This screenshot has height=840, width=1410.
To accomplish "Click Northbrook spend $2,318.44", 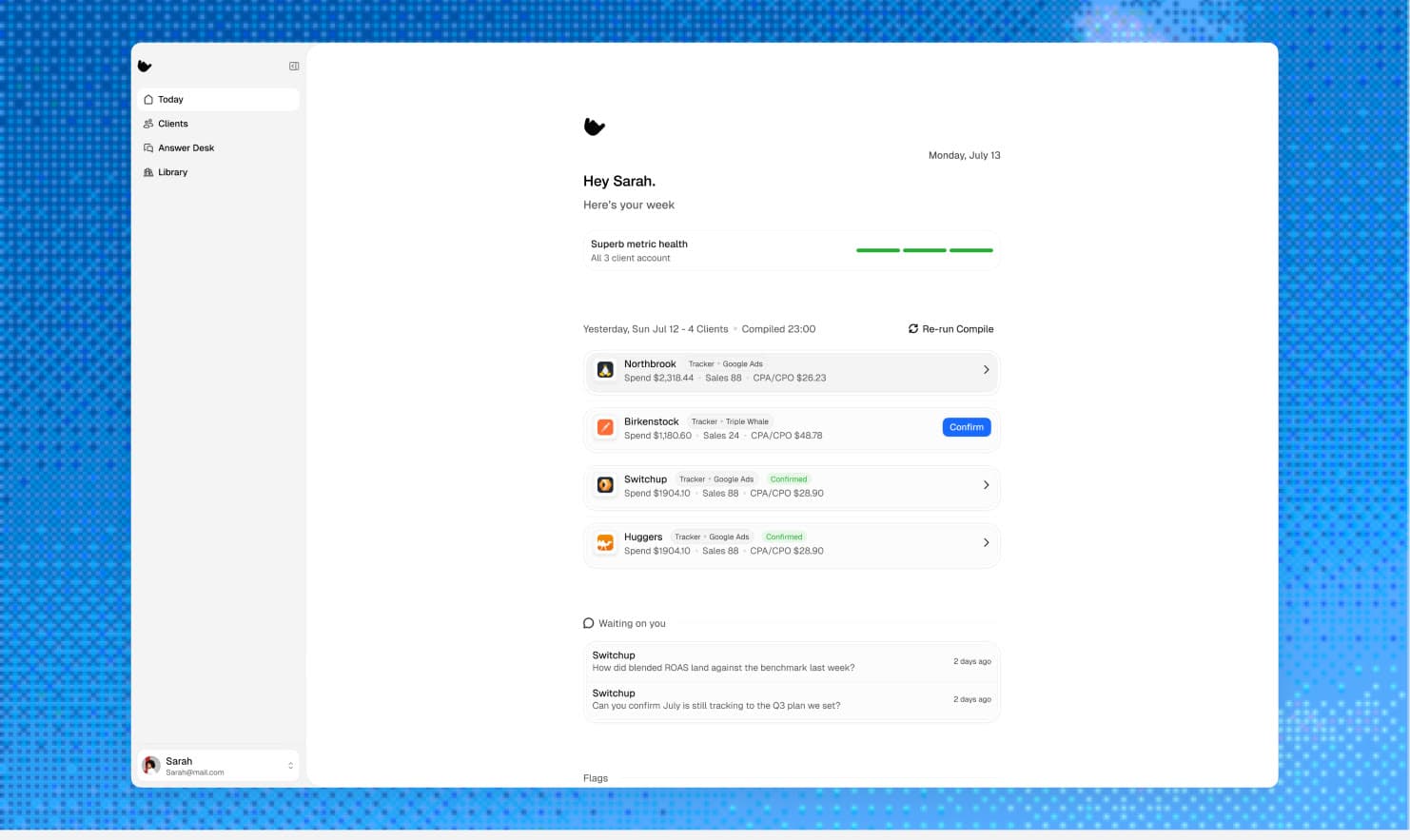I will click(658, 378).
